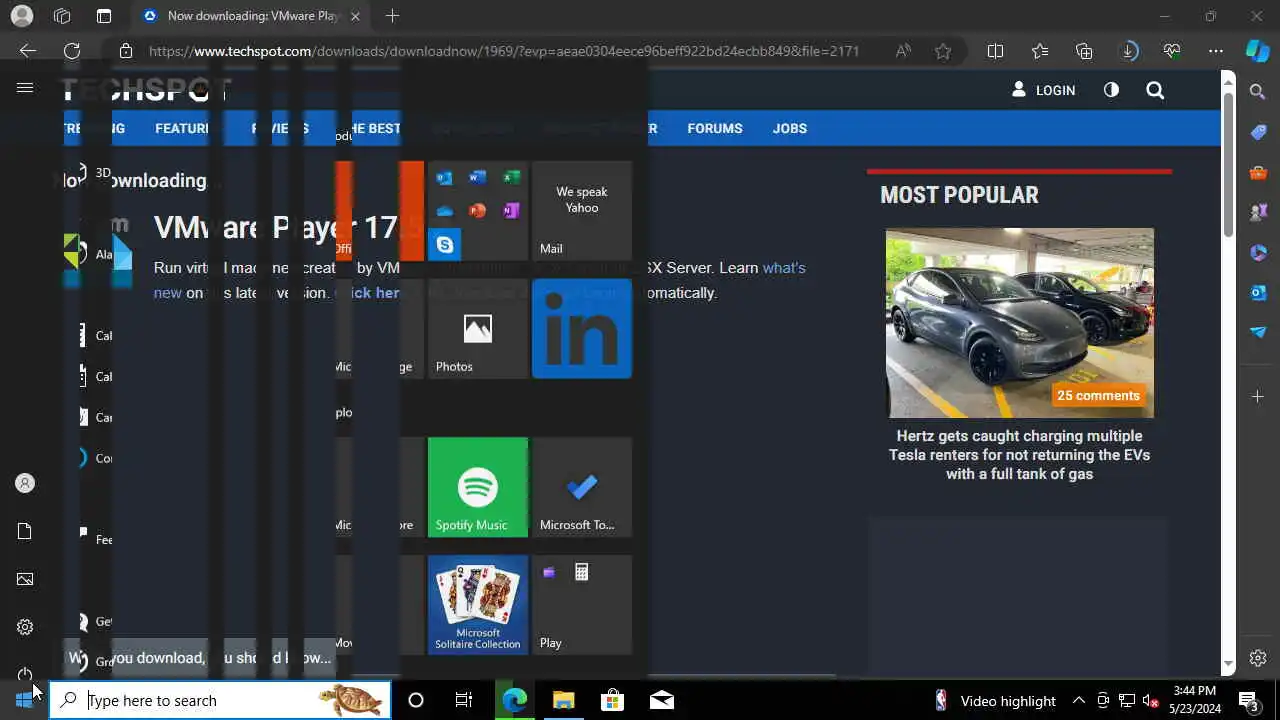This screenshot has height=720, width=1280.
Task: Open the Favorites list
Action: (x=1040, y=51)
